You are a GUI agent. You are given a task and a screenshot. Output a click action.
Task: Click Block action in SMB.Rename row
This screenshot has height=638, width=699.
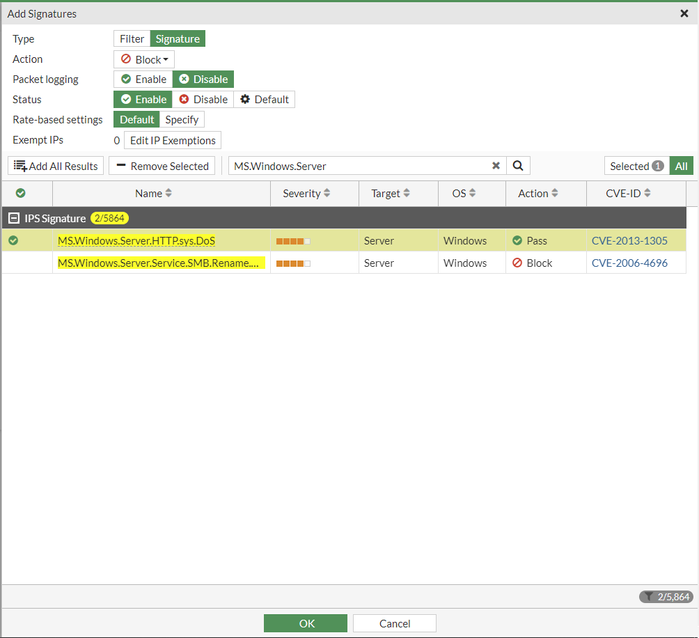tap(532, 263)
